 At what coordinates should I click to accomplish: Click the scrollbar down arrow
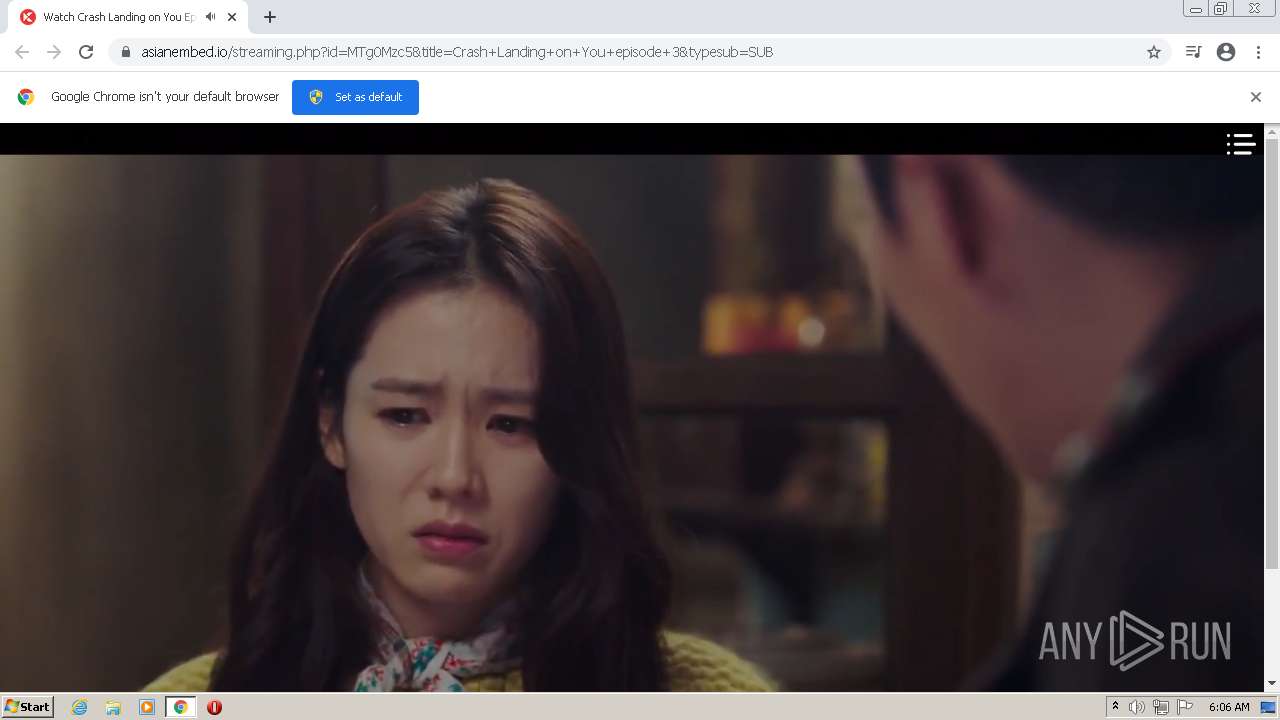click(x=1272, y=684)
